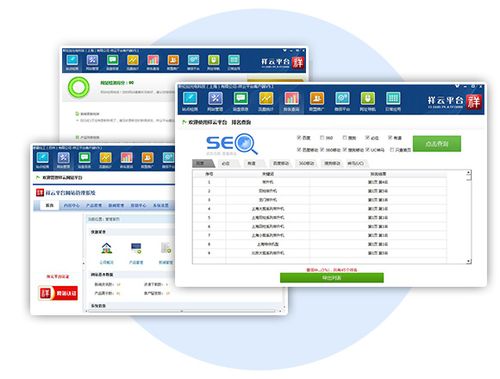Open green chat-bubble icon in the top back window
This screenshot has height=379, width=500.
tap(112, 60)
